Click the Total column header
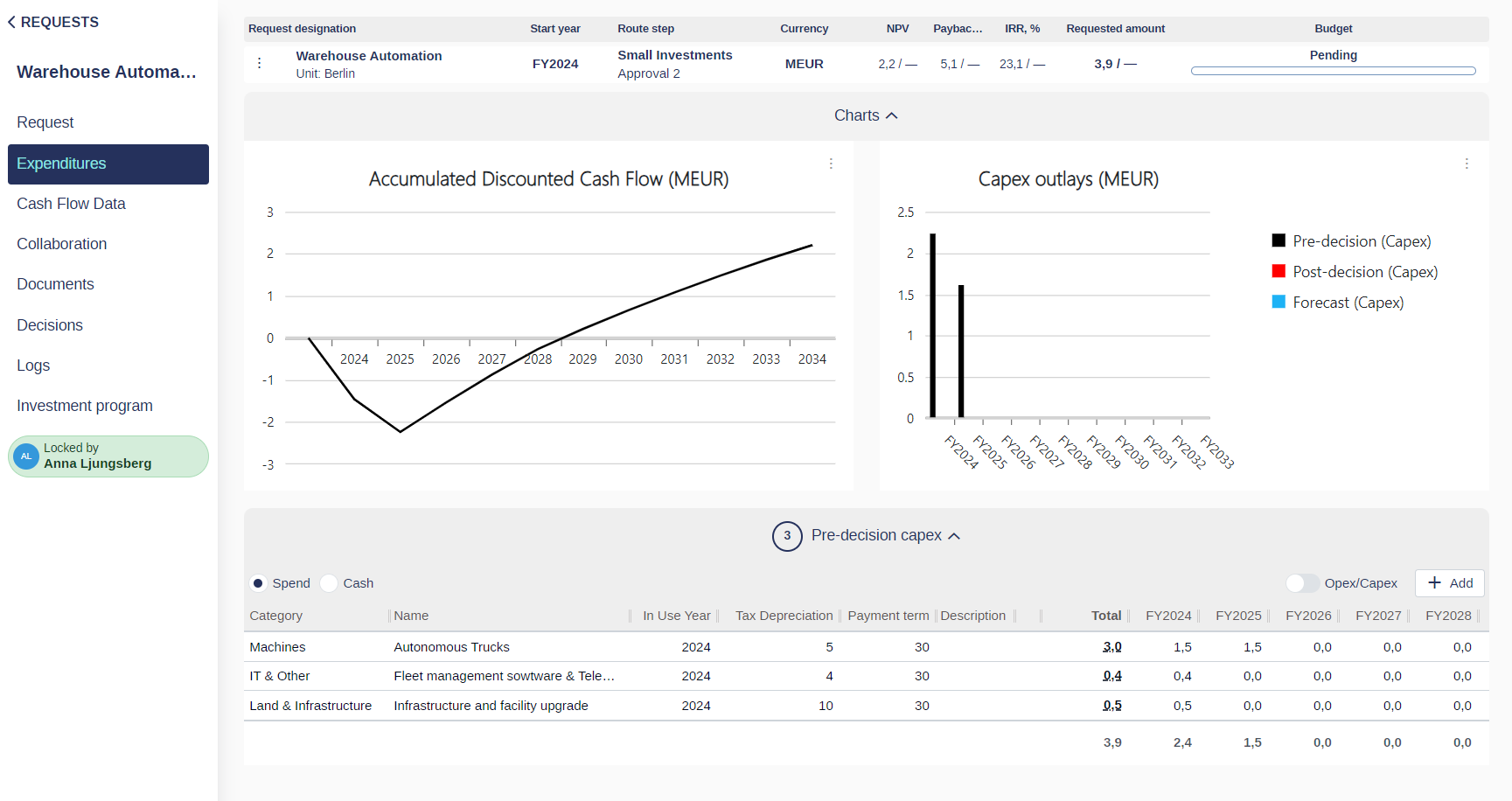1512x801 pixels. 1106,616
